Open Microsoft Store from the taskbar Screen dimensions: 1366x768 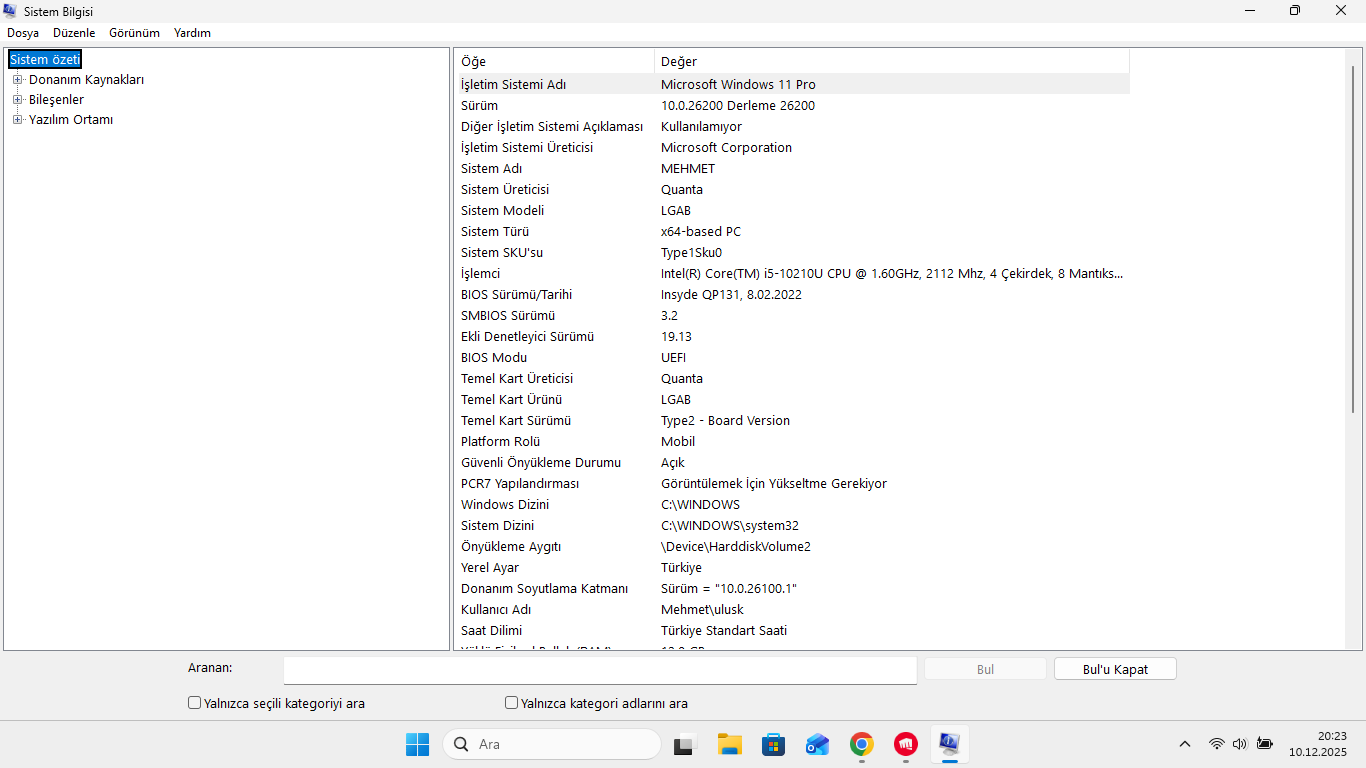point(773,744)
